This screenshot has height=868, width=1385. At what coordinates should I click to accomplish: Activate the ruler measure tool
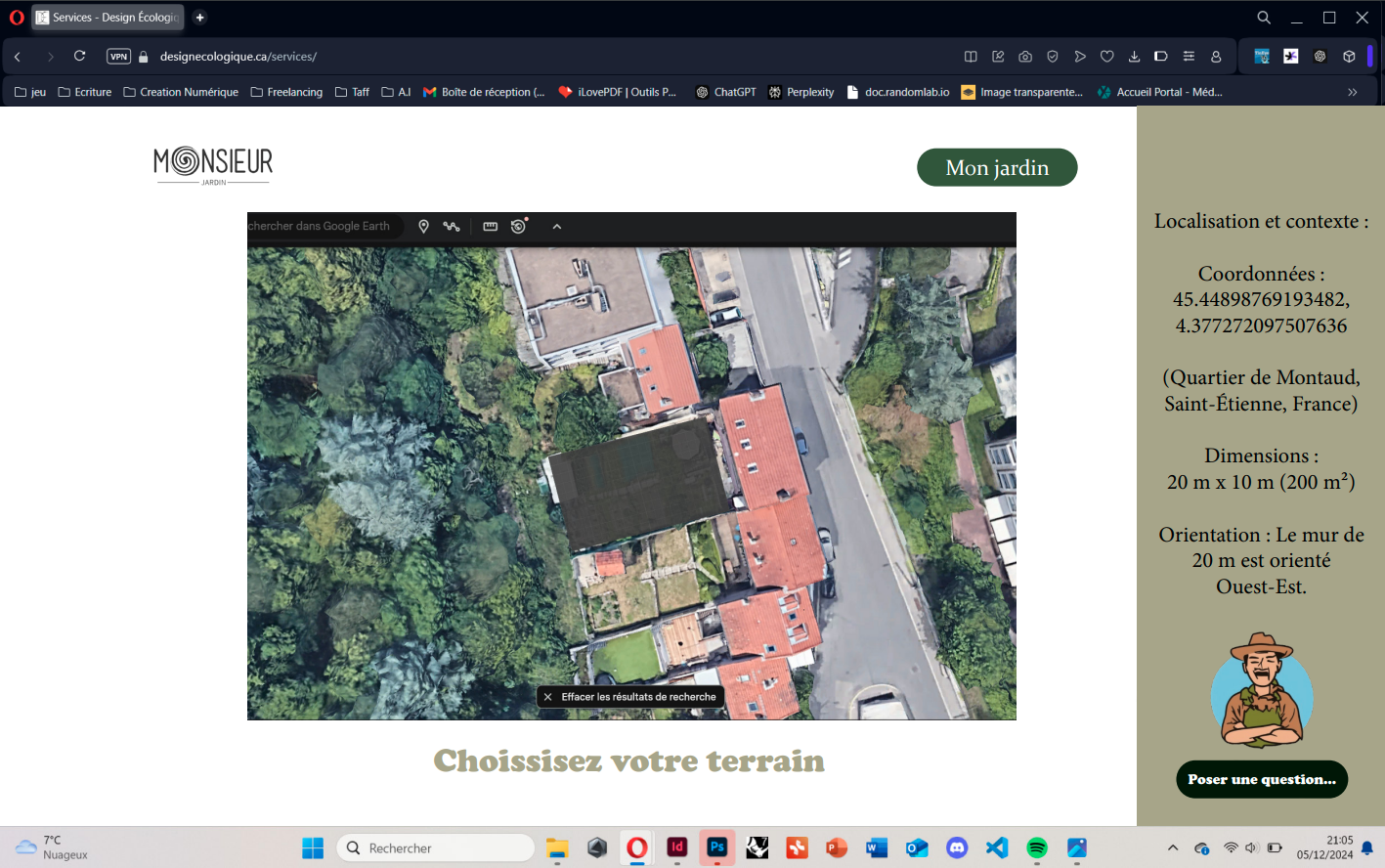[490, 227]
